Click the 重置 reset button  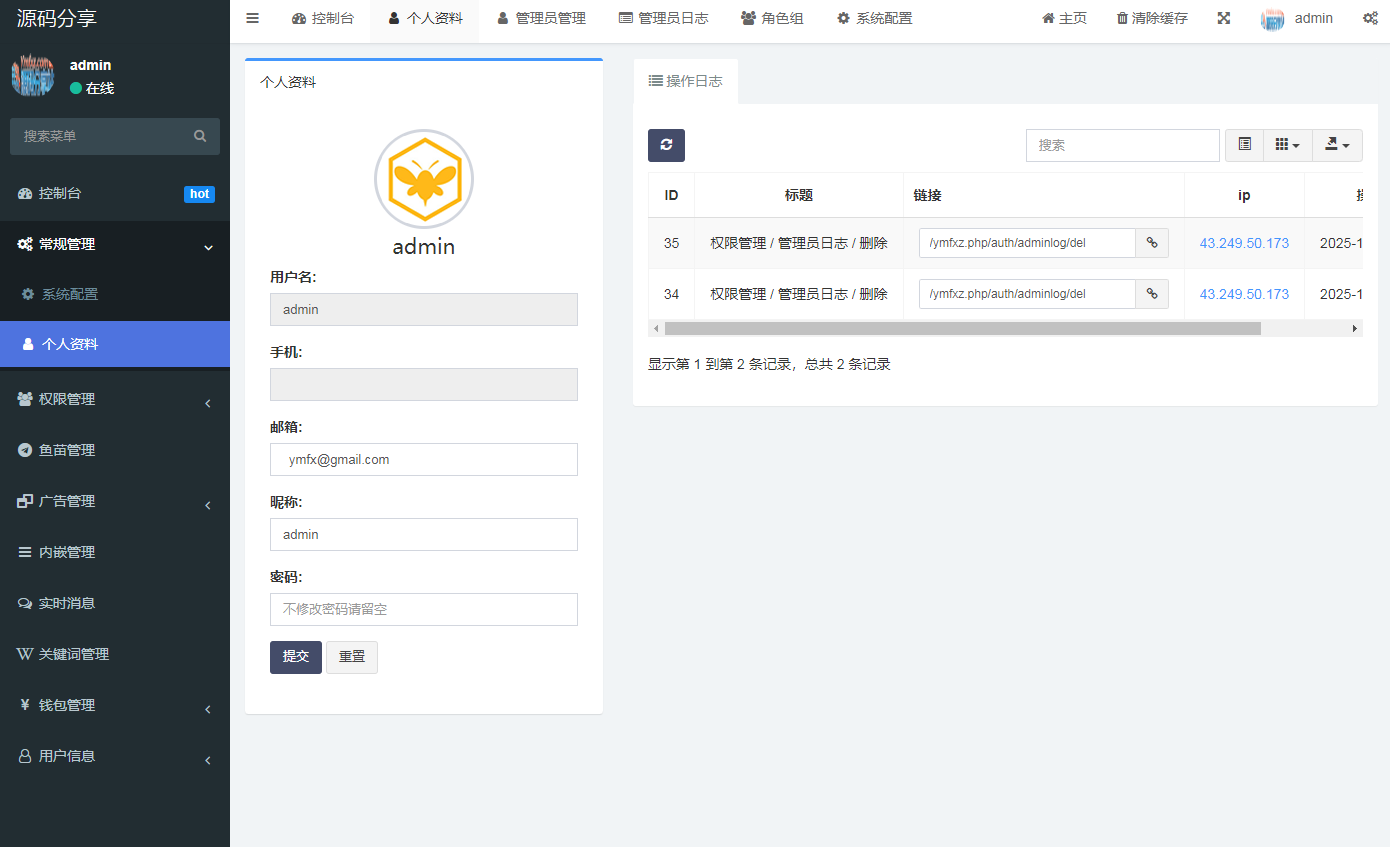point(352,657)
